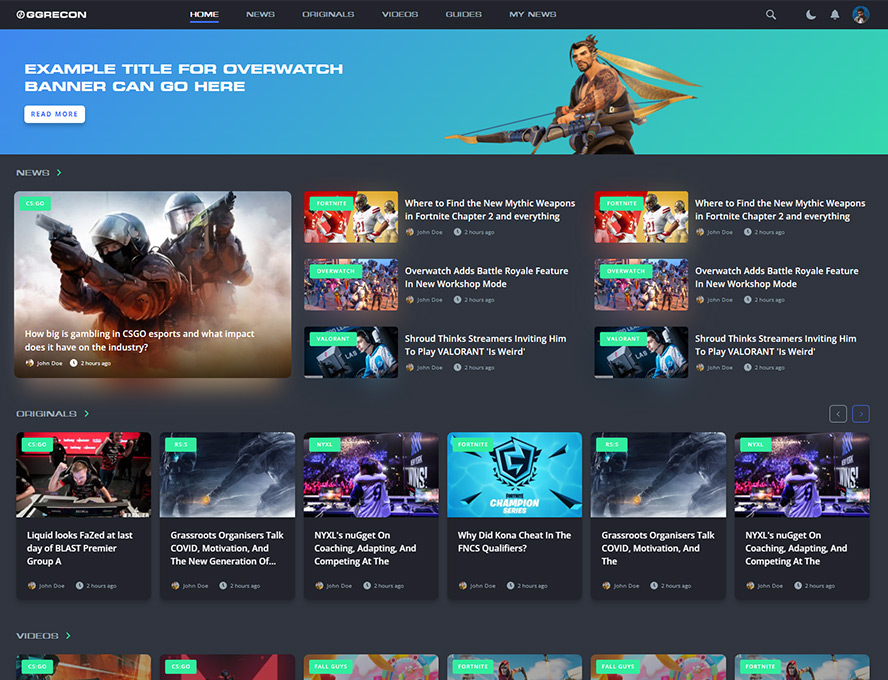Open Shroud VALORANT headline in middle column
The height and width of the screenshot is (680, 888).
coord(485,345)
